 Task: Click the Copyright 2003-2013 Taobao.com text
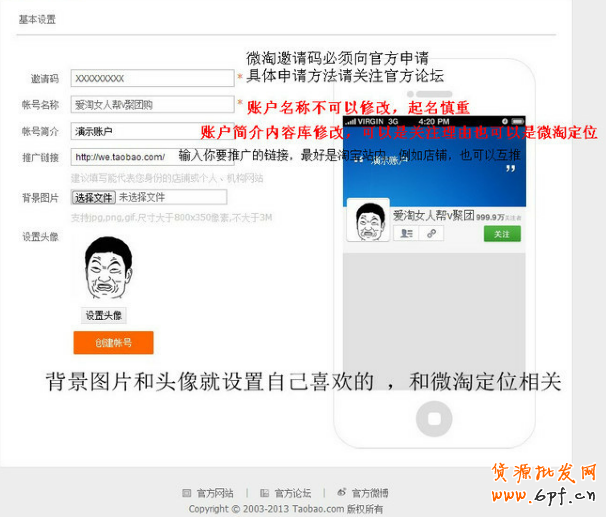coord(286,509)
